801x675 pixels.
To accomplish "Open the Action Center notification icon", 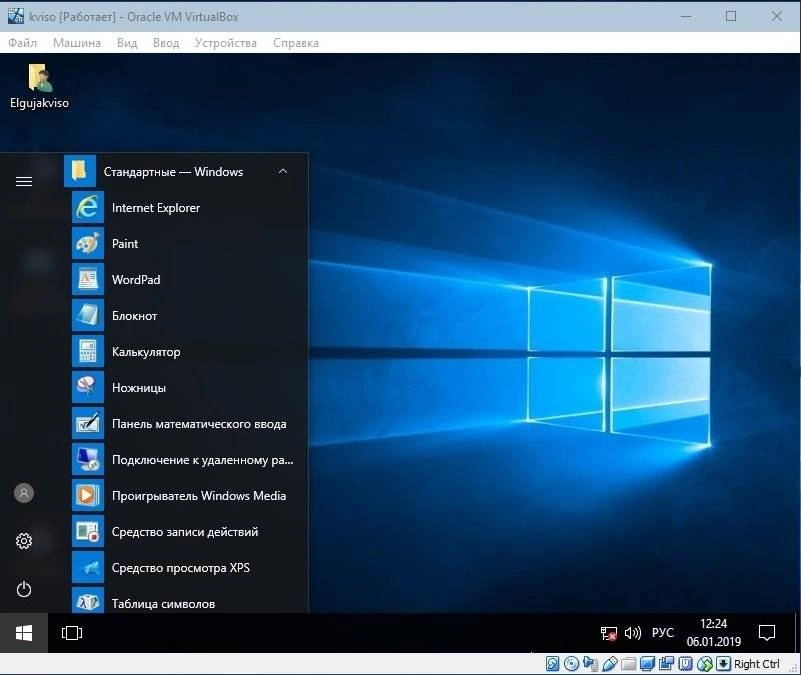I will pyautogui.click(x=767, y=633).
